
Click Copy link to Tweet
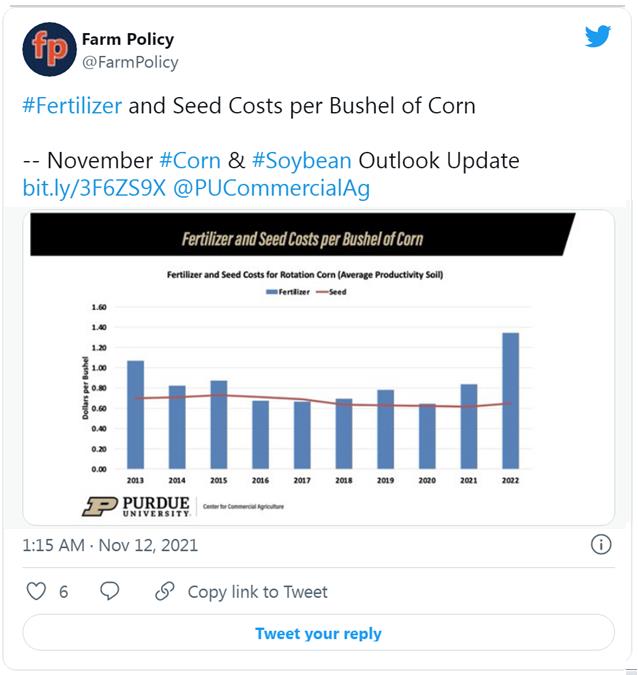pos(257,592)
